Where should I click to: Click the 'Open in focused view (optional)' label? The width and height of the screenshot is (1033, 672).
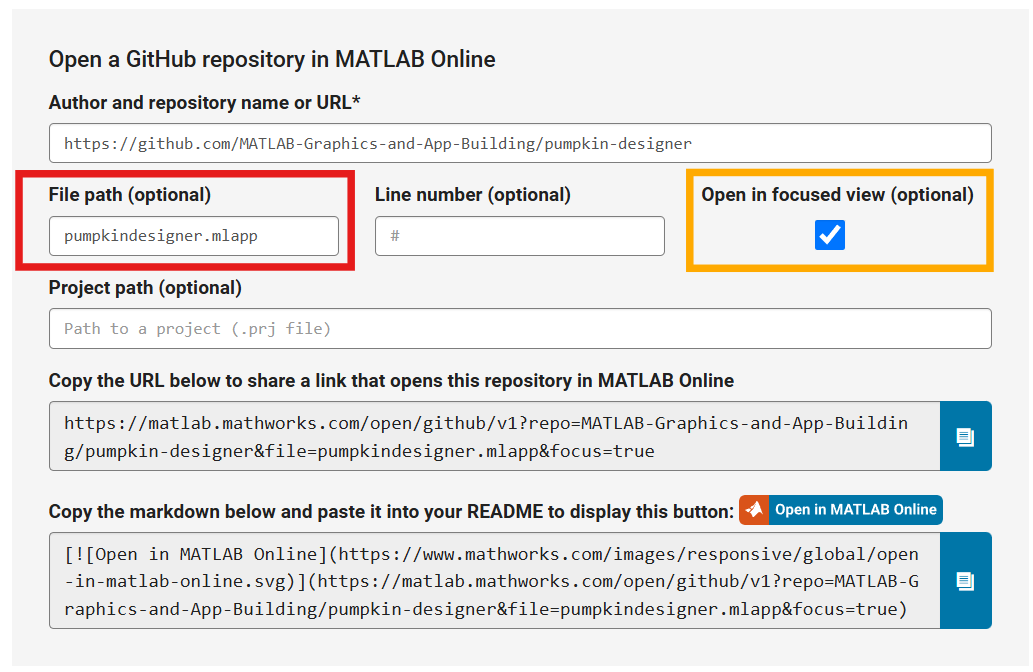point(837,195)
